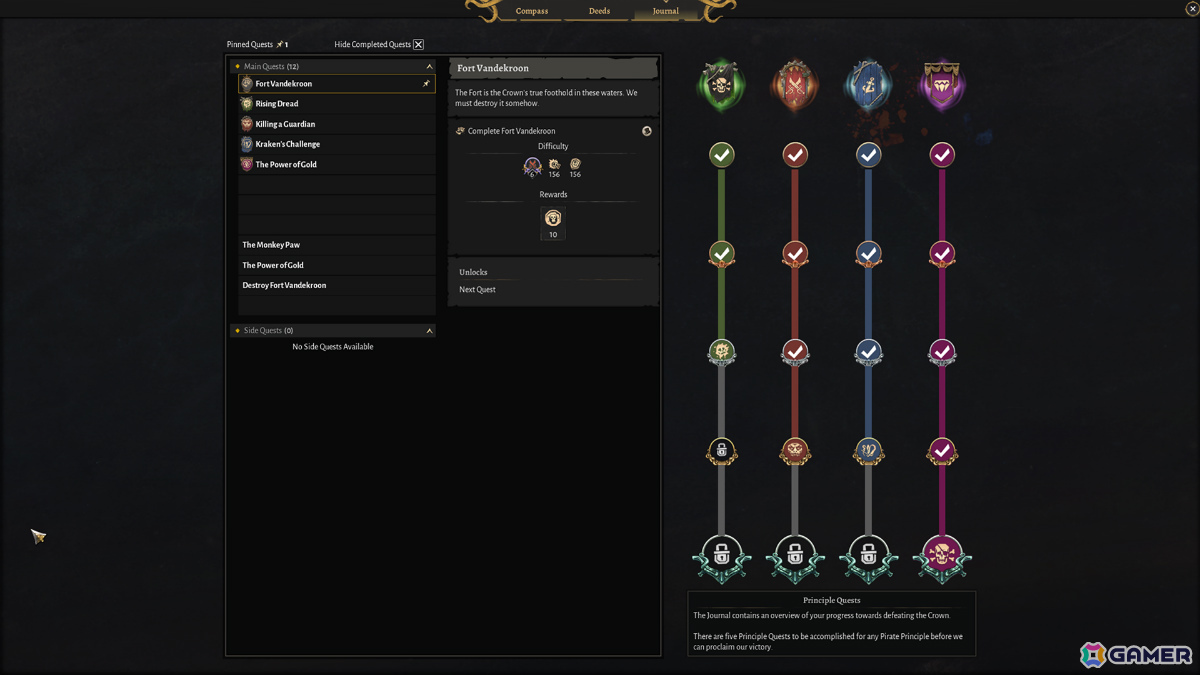Open the Journal tab
The image size is (1200, 675).
click(x=665, y=11)
